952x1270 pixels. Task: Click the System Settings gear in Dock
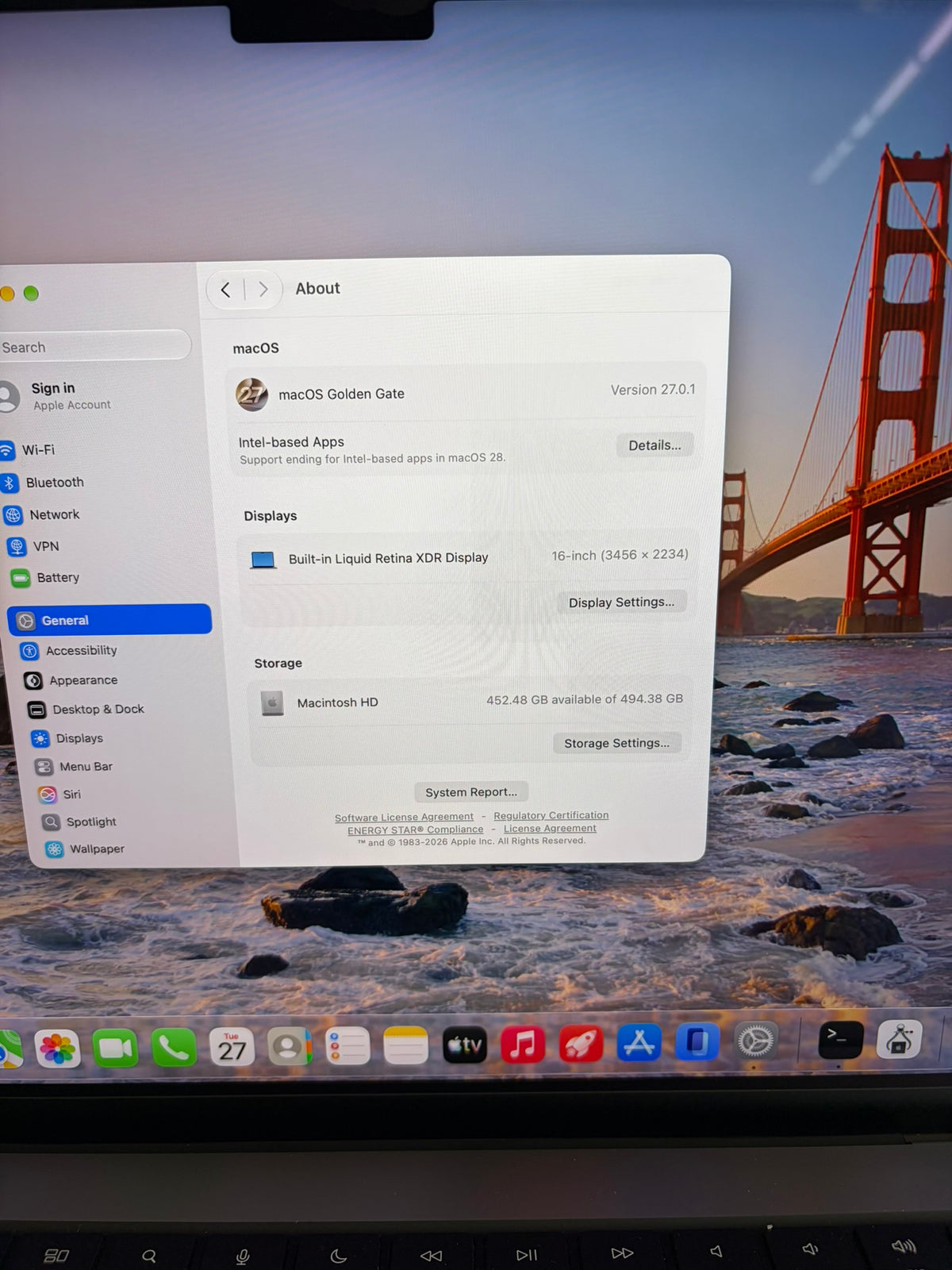(755, 1041)
